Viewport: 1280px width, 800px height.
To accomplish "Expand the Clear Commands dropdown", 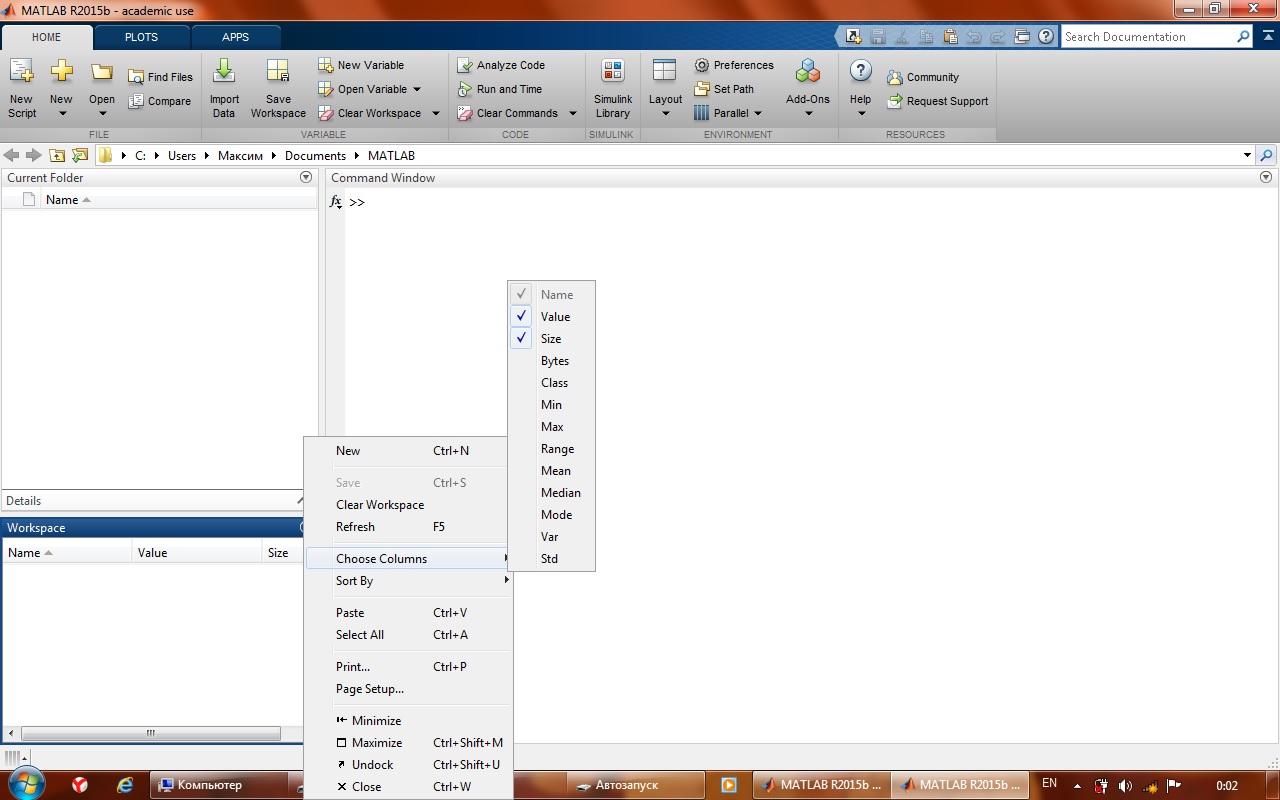I will (573, 113).
